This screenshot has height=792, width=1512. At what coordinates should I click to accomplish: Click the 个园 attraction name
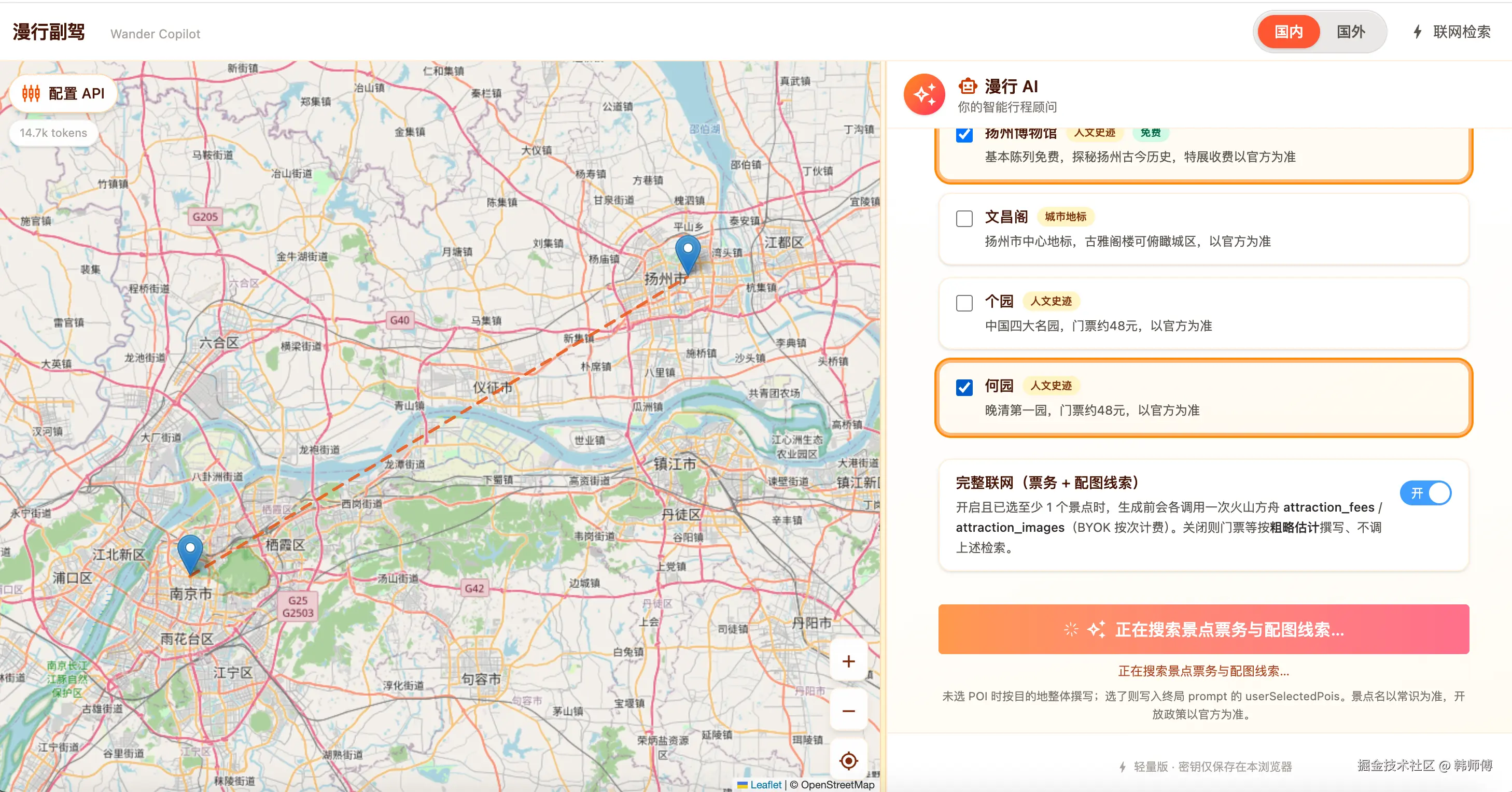[999, 302]
